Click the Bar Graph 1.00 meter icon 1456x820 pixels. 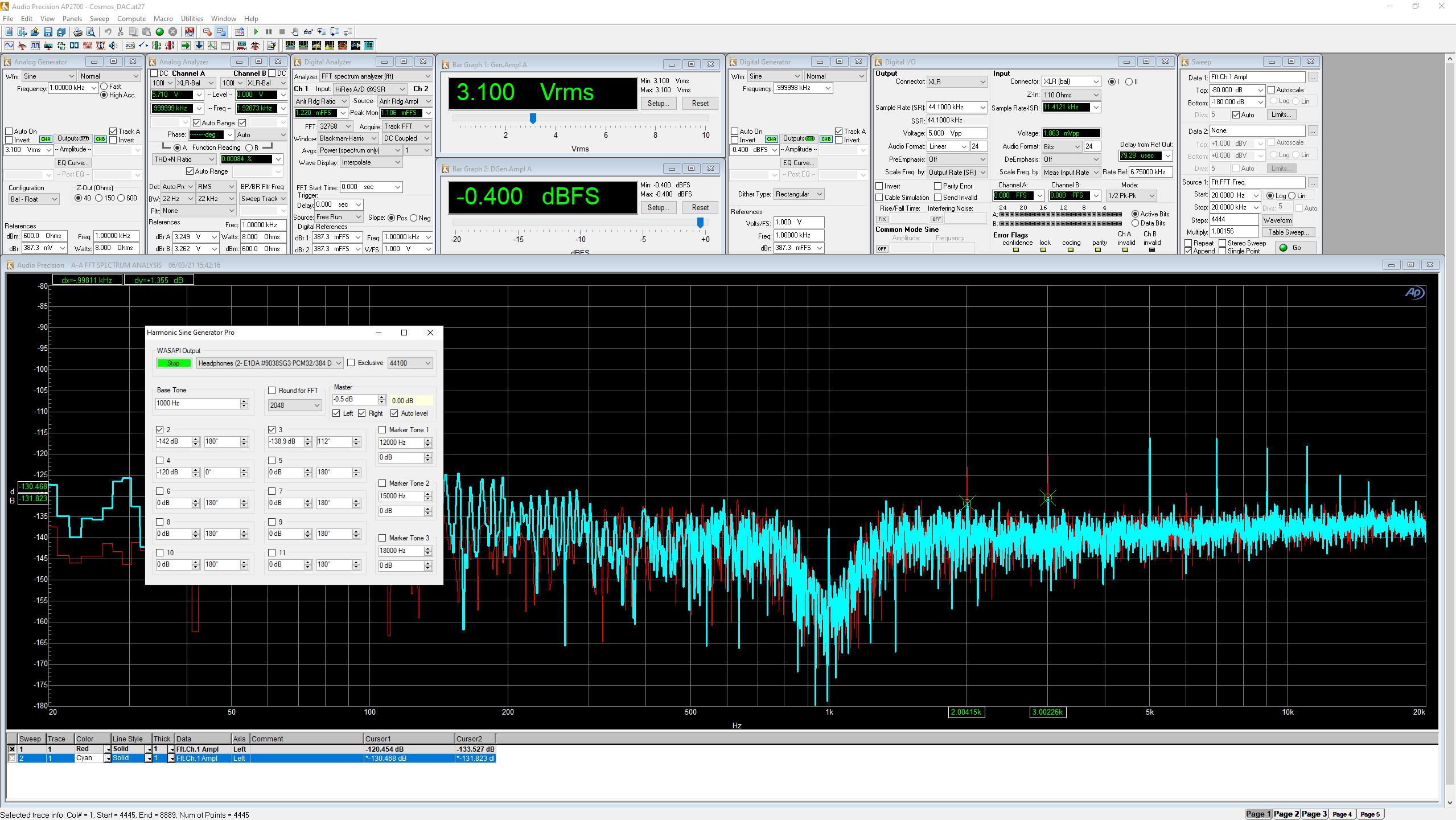click(x=242, y=46)
